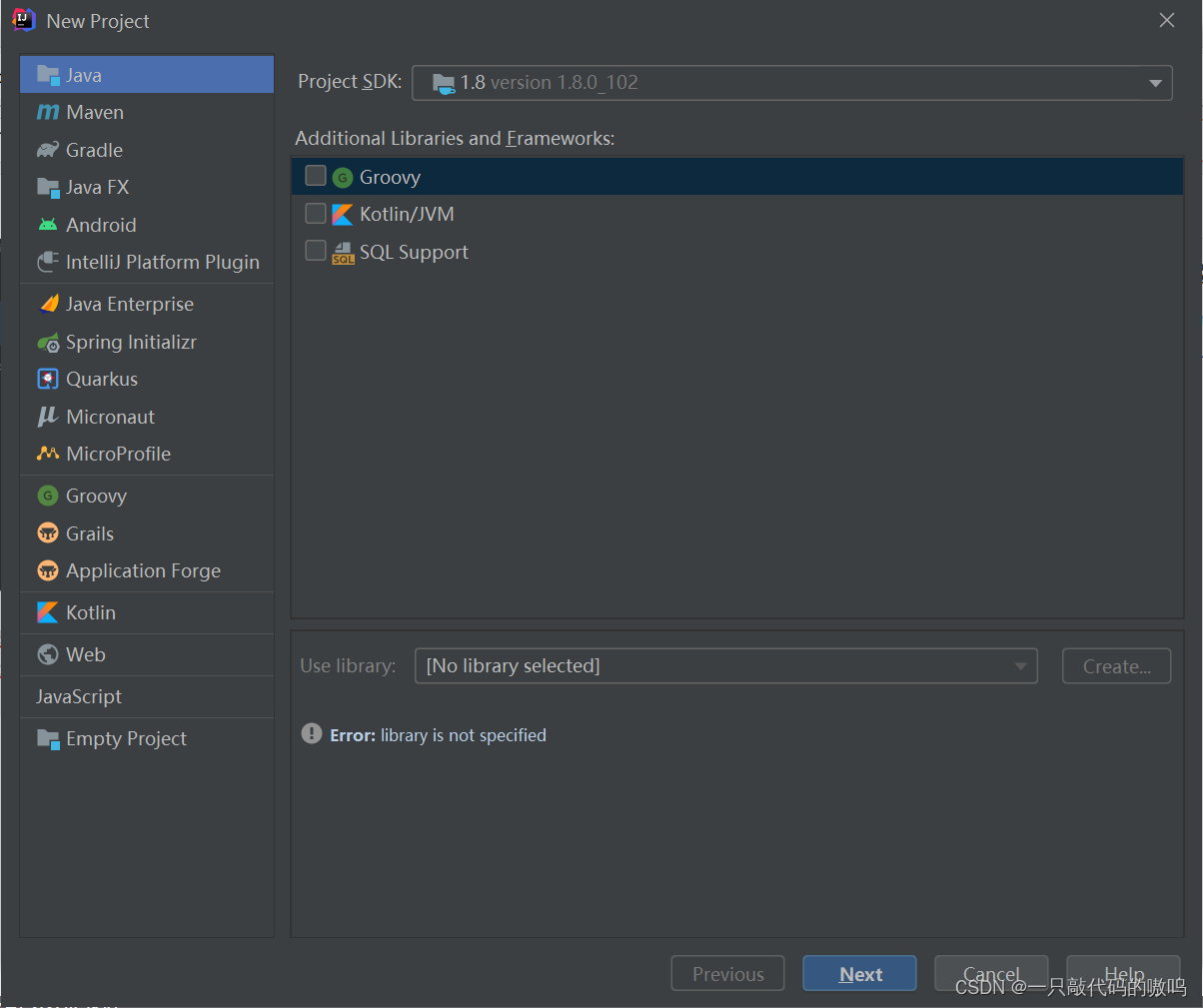Click 'Additional Libraries and Frameworks:' heading
This screenshot has width=1203, height=1008.
pyautogui.click(x=455, y=138)
